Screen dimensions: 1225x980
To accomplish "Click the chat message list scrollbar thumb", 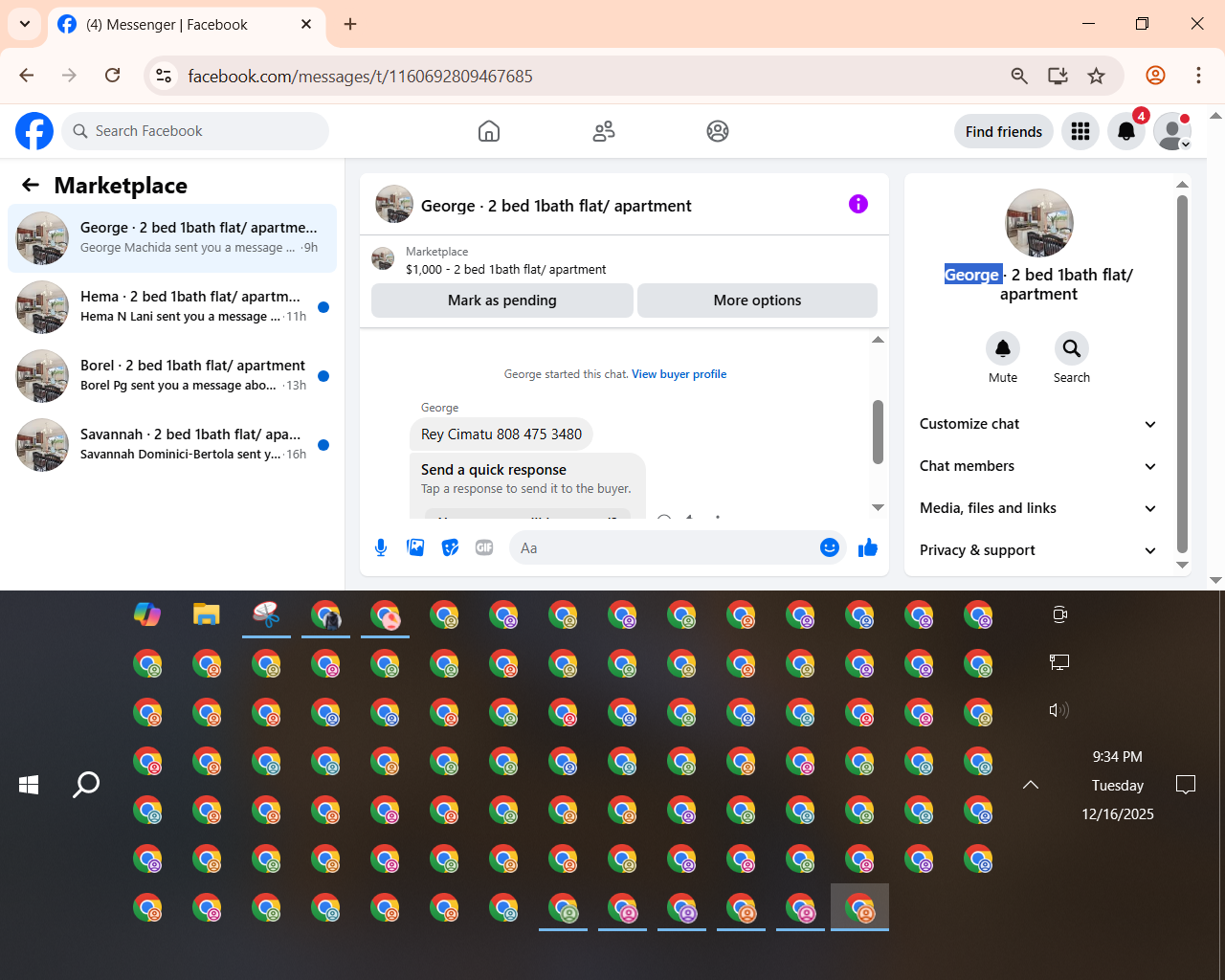I will pyautogui.click(x=878, y=432).
